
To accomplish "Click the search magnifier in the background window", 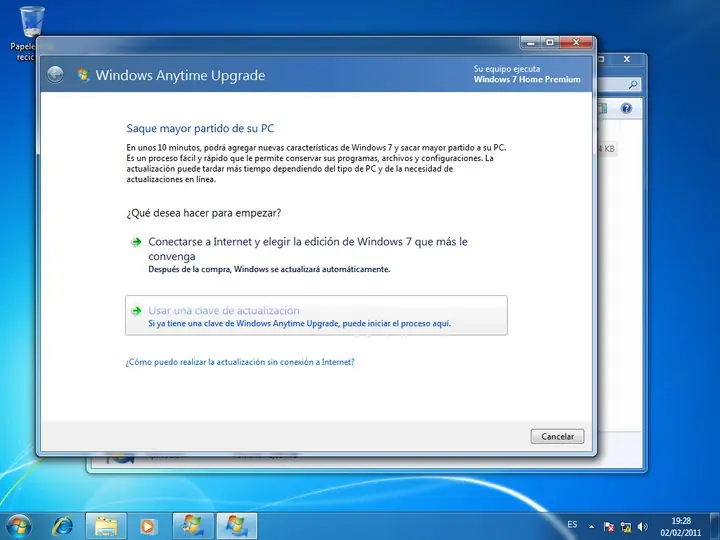I will click(633, 84).
